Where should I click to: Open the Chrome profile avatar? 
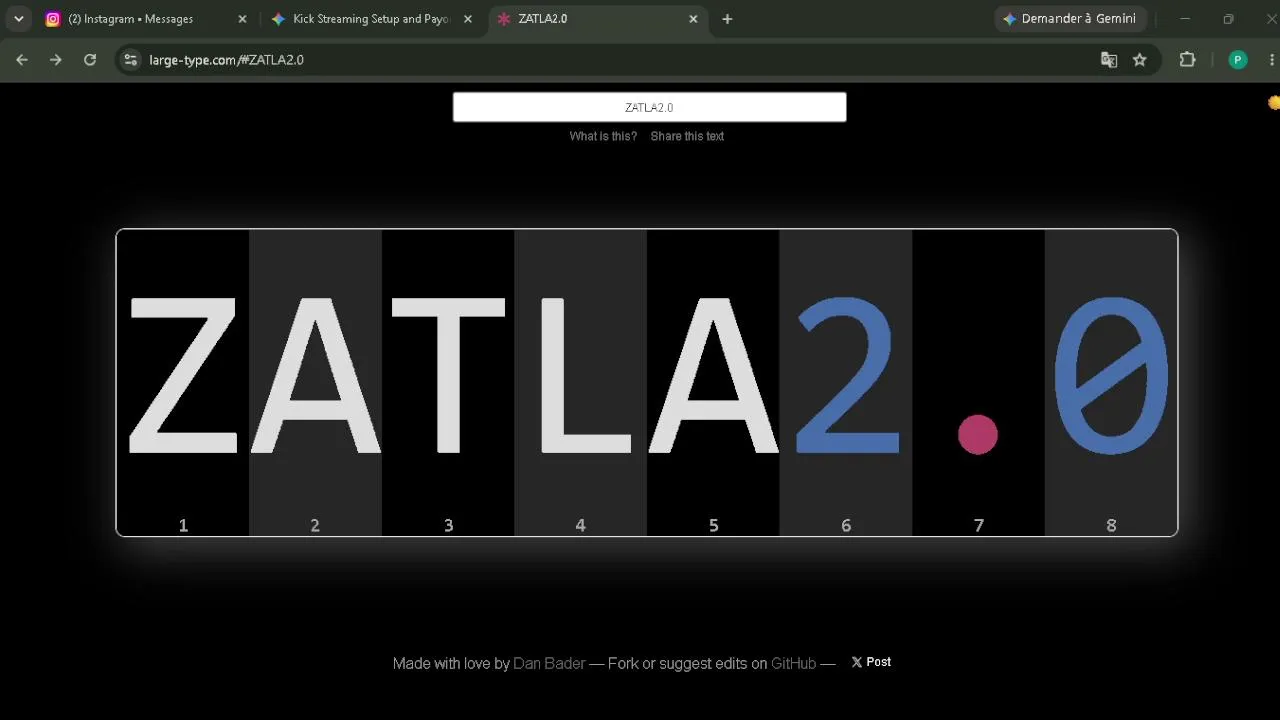(x=1238, y=60)
